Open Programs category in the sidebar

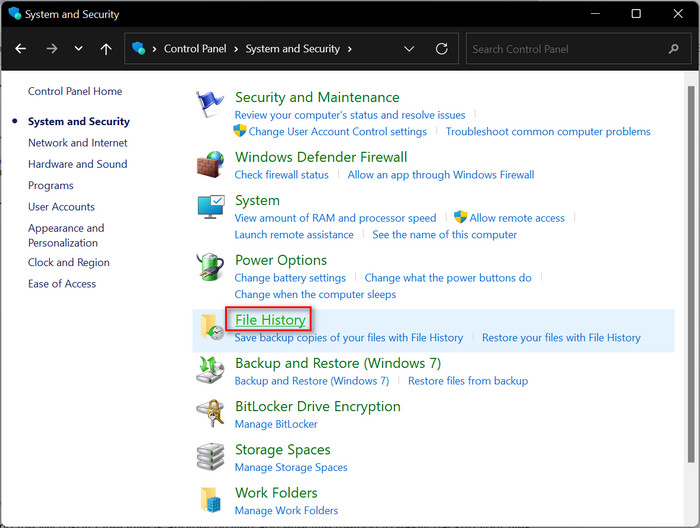(x=50, y=186)
